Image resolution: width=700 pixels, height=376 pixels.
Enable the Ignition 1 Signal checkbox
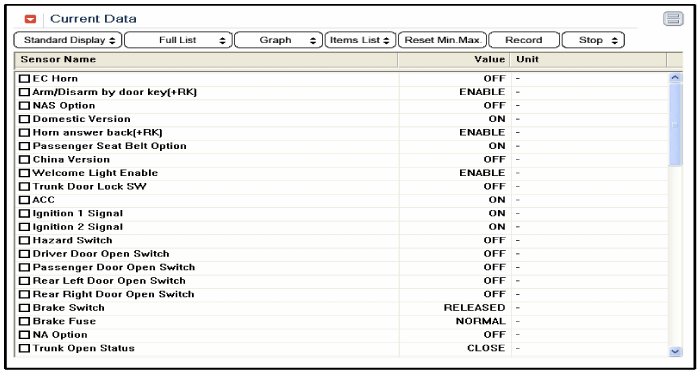[x=24, y=214]
